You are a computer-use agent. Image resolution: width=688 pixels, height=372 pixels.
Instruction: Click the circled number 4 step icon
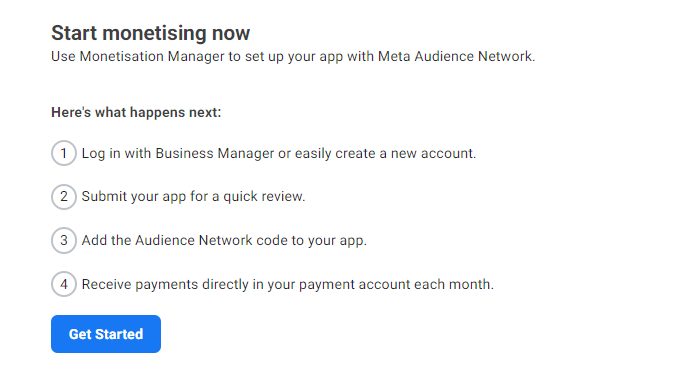click(x=64, y=284)
